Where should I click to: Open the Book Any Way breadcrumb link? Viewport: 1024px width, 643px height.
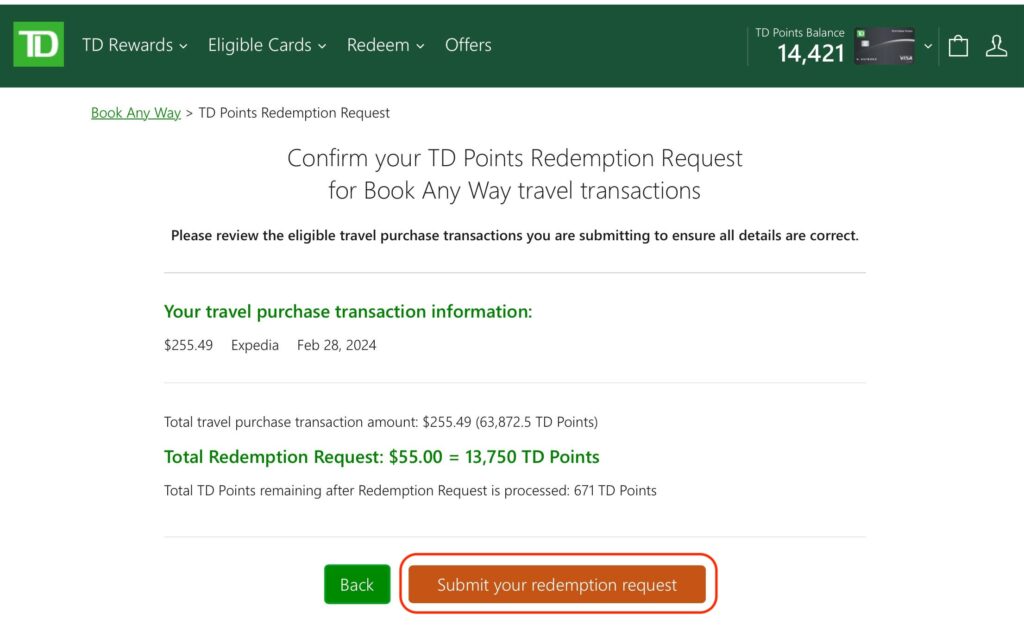(x=135, y=112)
